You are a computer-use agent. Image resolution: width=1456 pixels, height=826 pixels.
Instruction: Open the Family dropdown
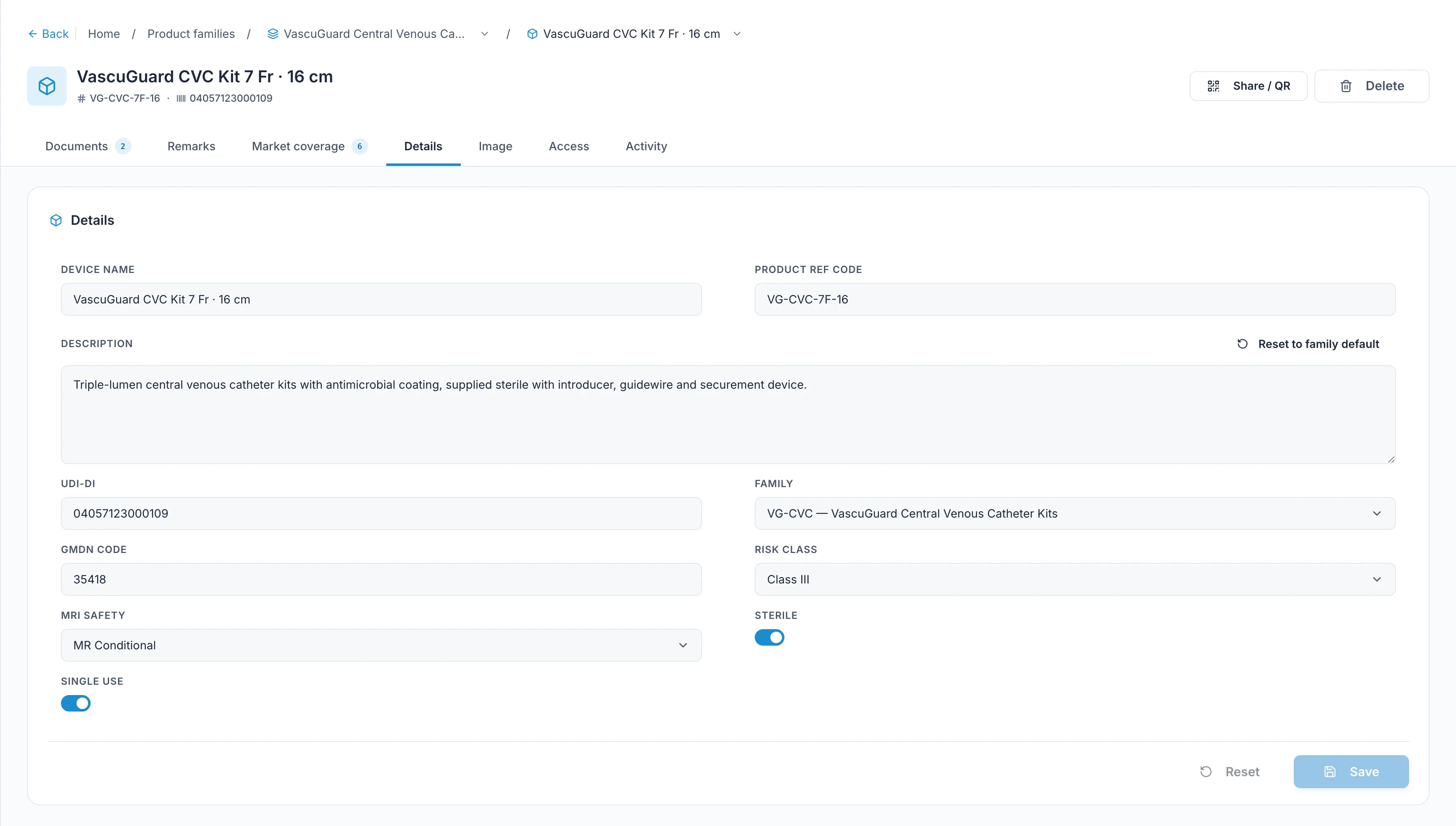tap(1075, 513)
